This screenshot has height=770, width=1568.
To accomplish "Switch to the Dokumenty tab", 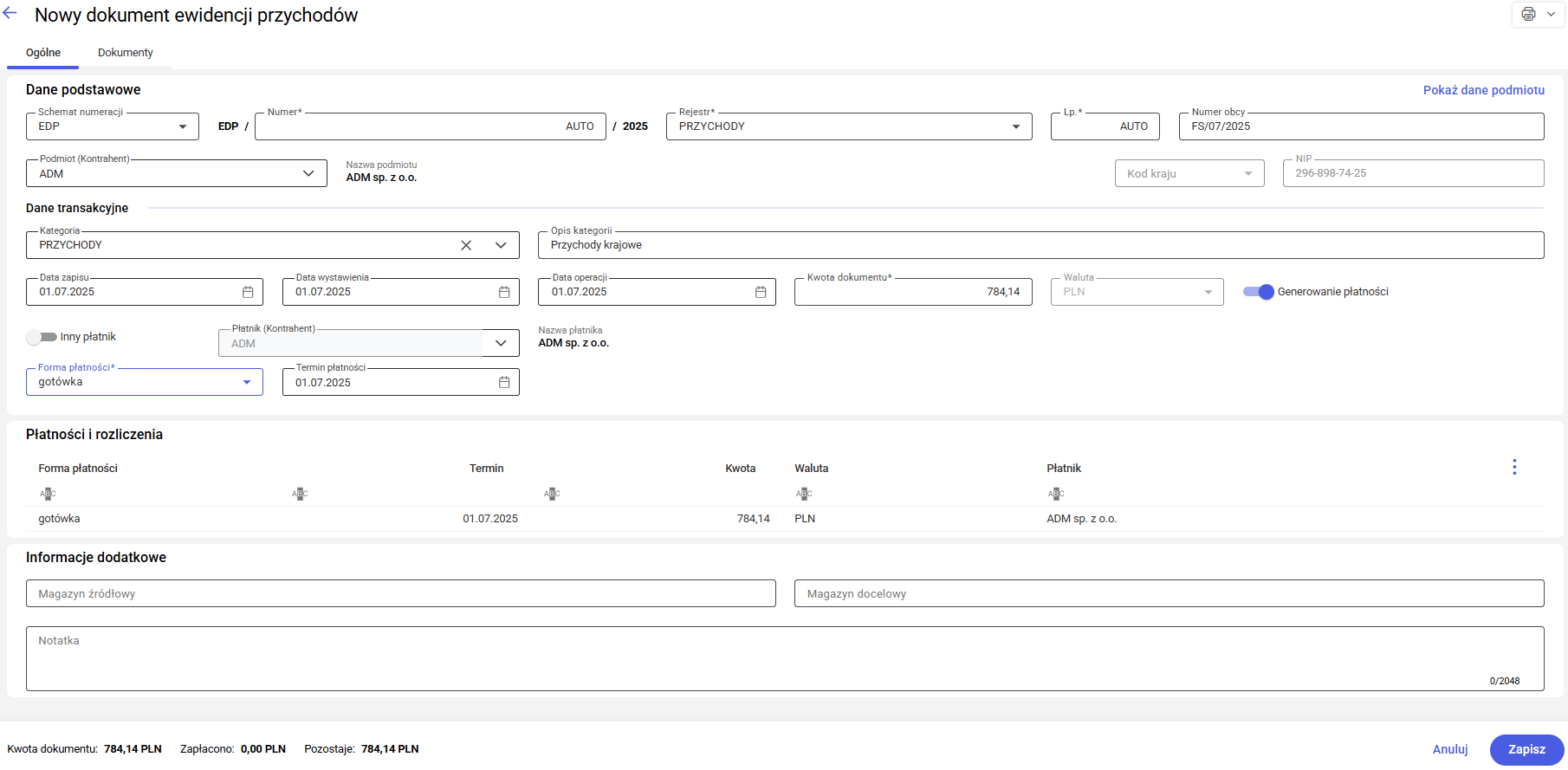I will point(125,53).
